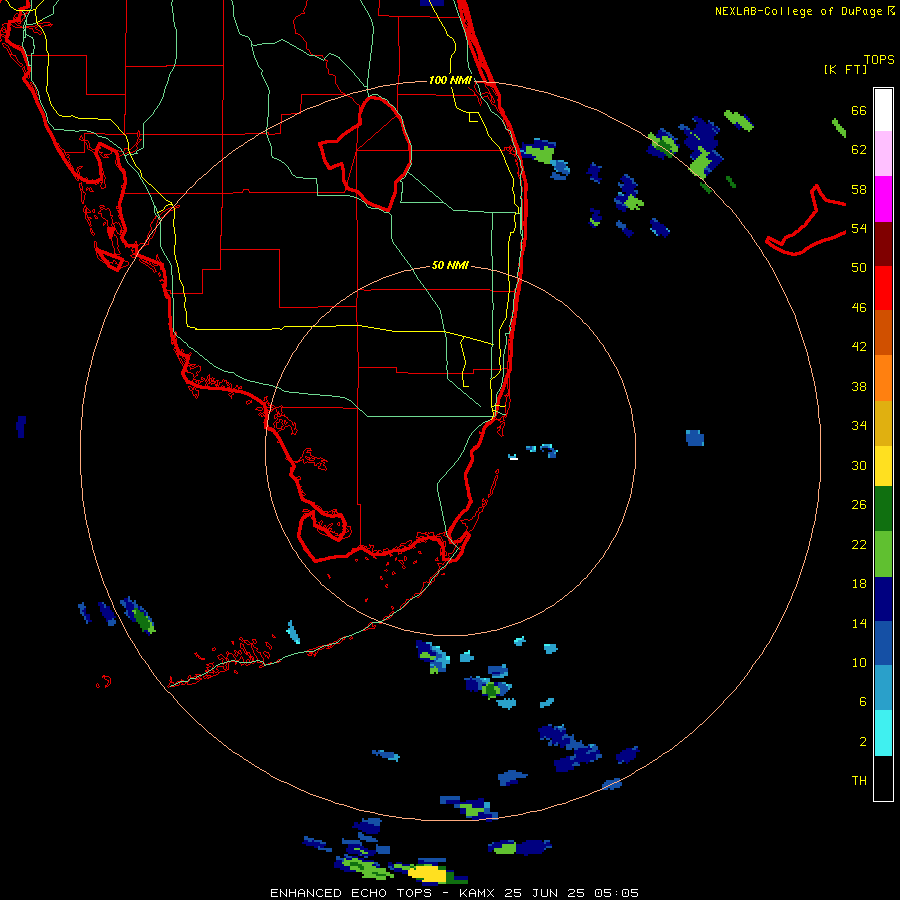This screenshot has height=900, width=900.
Task: Click the legend value 34
Action: coord(859,425)
